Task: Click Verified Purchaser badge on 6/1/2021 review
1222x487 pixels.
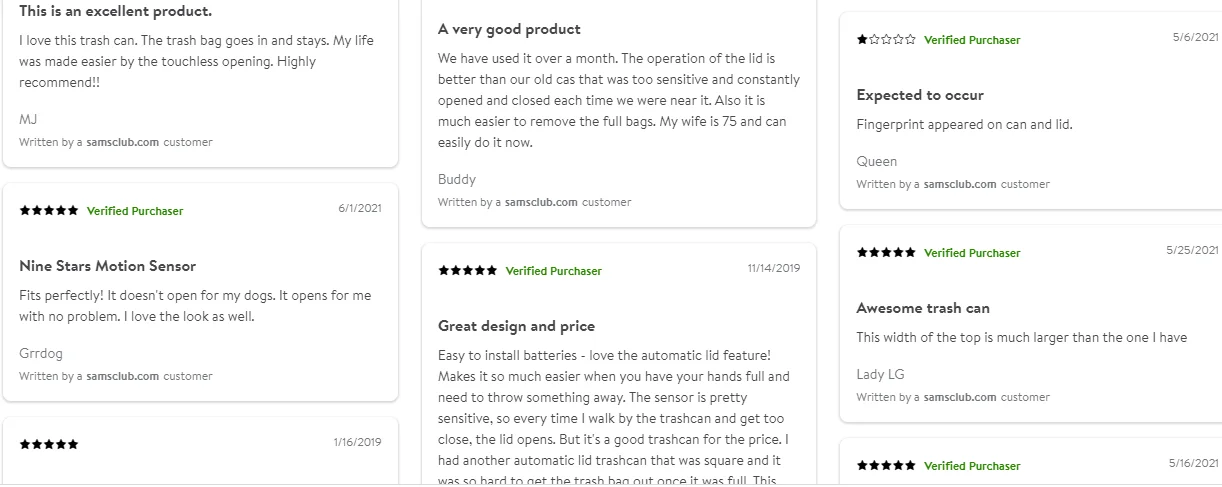Action: pos(135,211)
